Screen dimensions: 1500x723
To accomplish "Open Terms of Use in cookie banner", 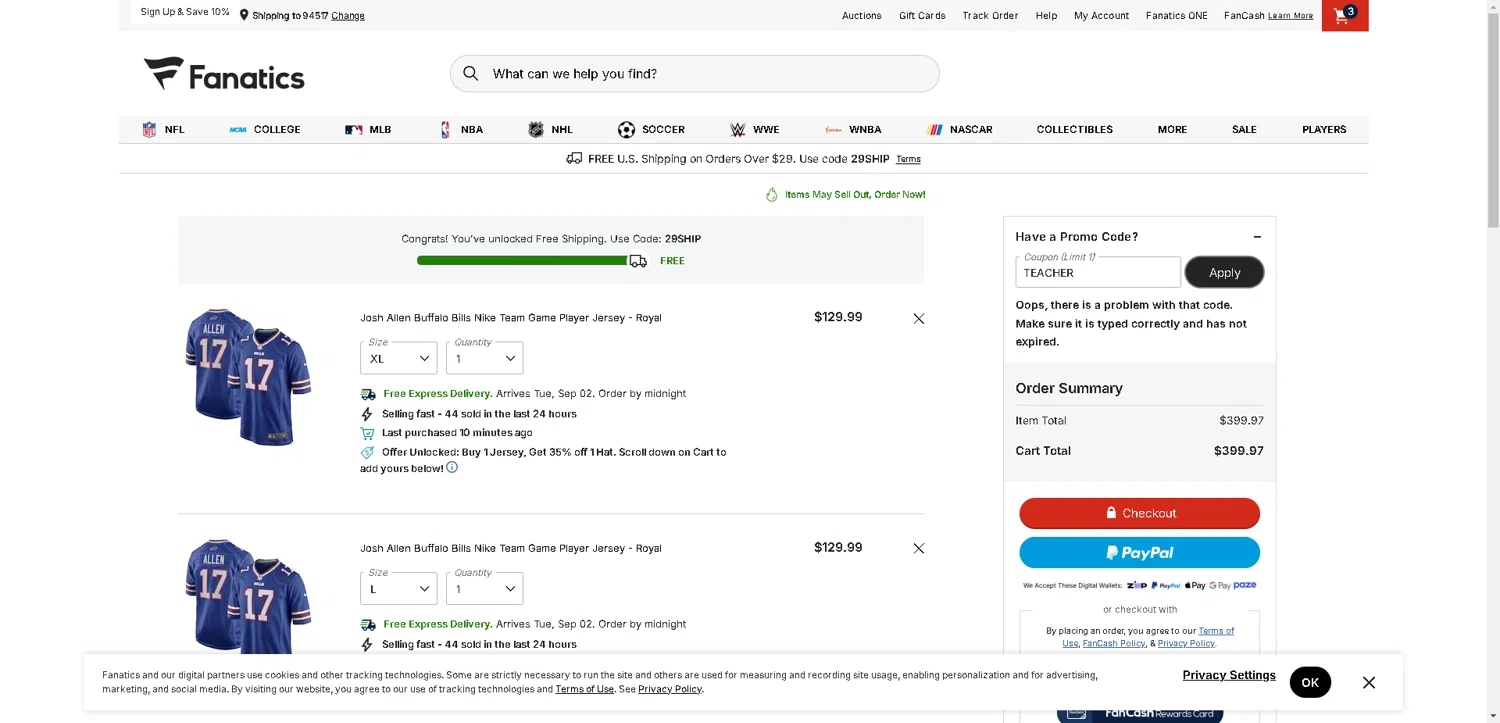I will point(585,689).
